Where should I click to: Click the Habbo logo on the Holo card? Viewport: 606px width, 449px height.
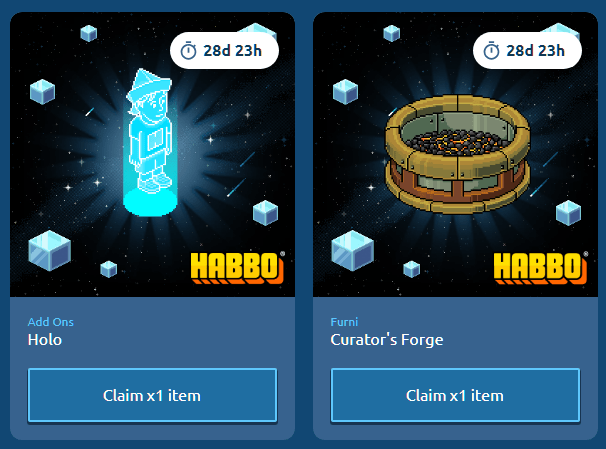pyautogui.click(x=238, y=268)
